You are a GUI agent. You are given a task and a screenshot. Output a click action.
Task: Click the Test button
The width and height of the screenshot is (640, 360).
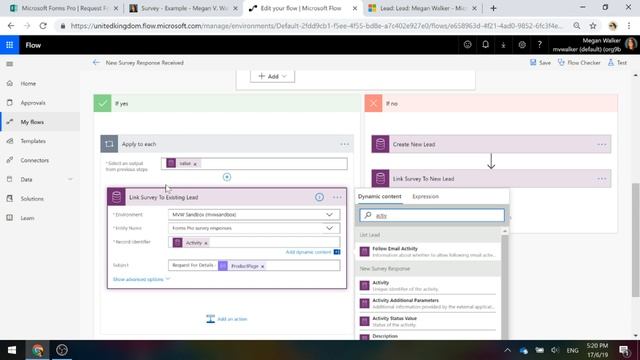tap(617, 63)
